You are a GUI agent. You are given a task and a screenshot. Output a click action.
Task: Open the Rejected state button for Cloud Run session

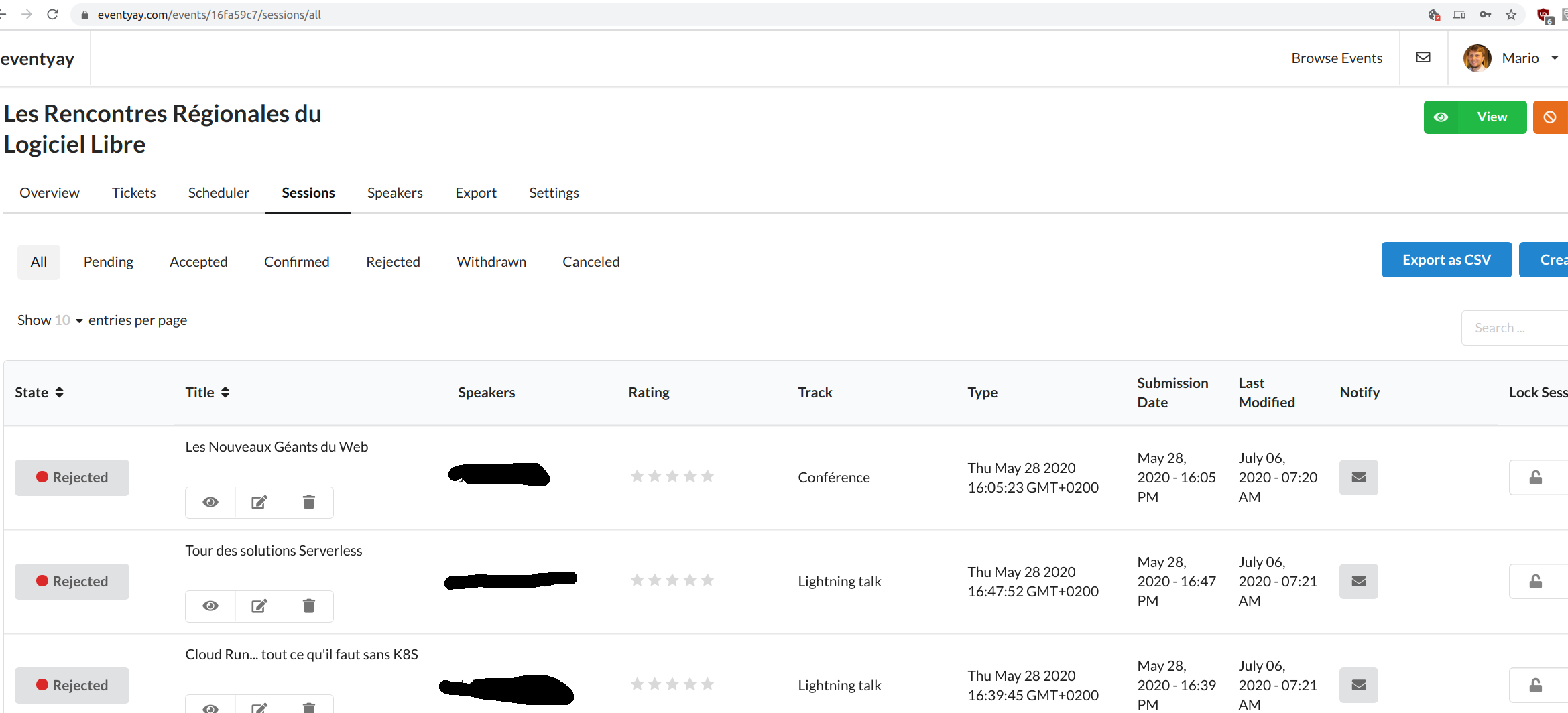tap(72, 686)
